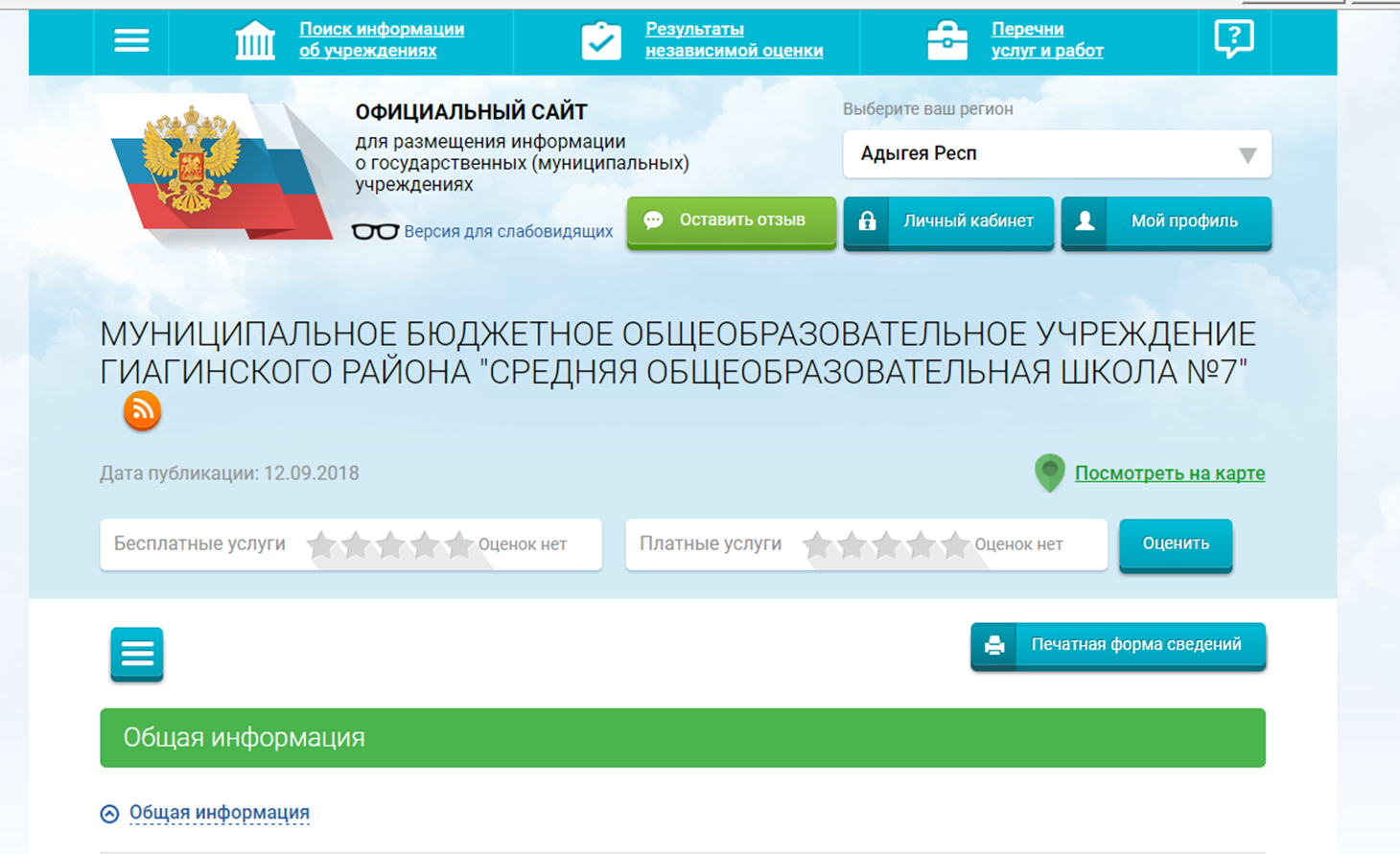Click the publication date 12.09.2018 text

click(x=312, y=473)
